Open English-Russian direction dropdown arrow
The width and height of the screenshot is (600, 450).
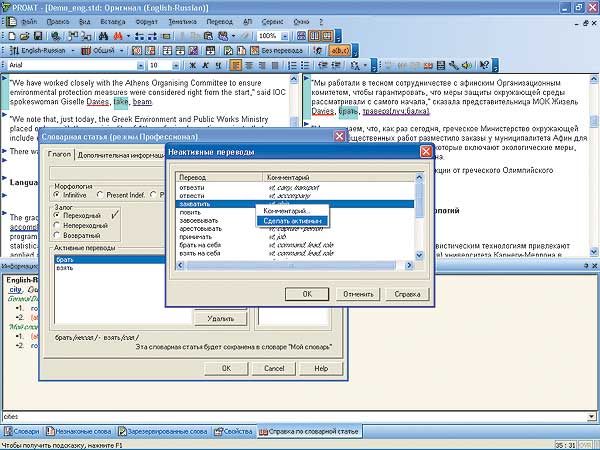(73, 51)
